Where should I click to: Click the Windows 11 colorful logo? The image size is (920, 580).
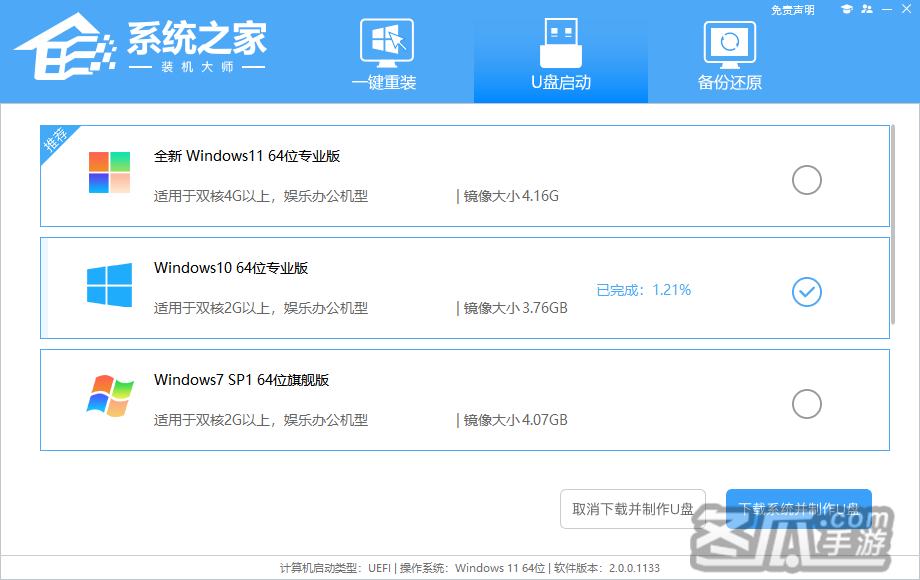(109, 172)
